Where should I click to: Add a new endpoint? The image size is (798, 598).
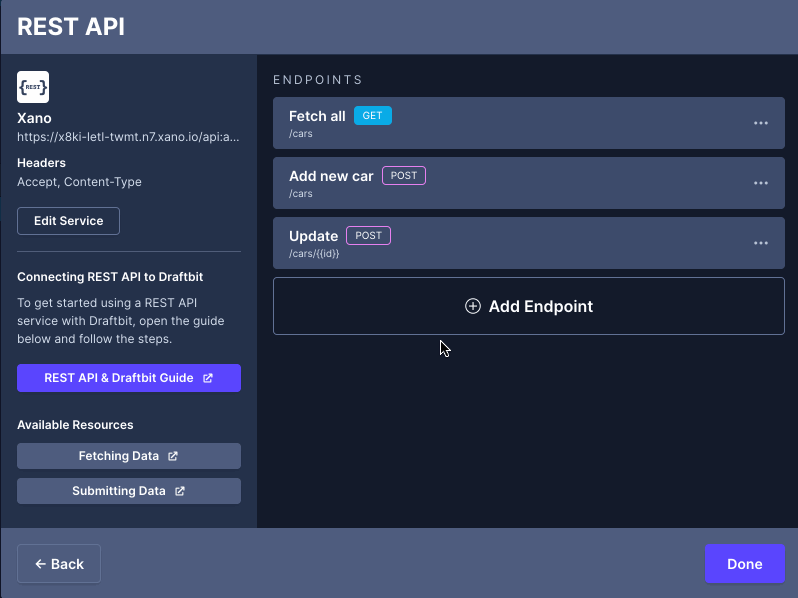[529, 306]
